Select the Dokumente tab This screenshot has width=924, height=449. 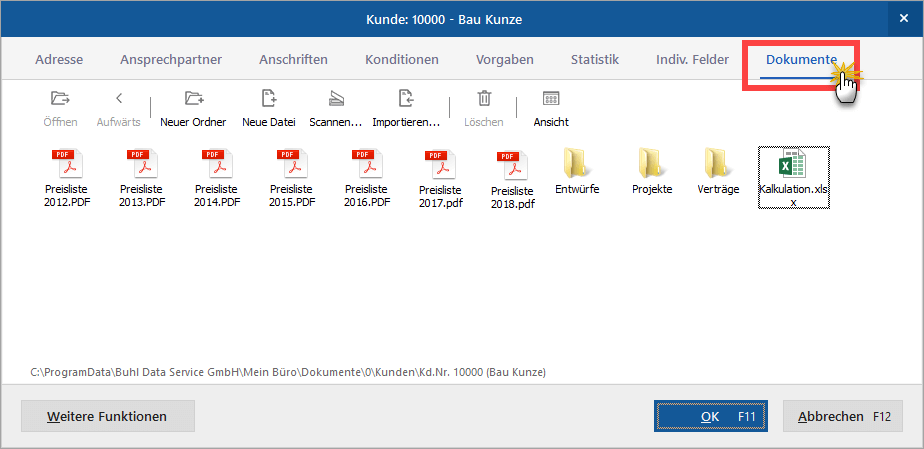pos(801,60)
